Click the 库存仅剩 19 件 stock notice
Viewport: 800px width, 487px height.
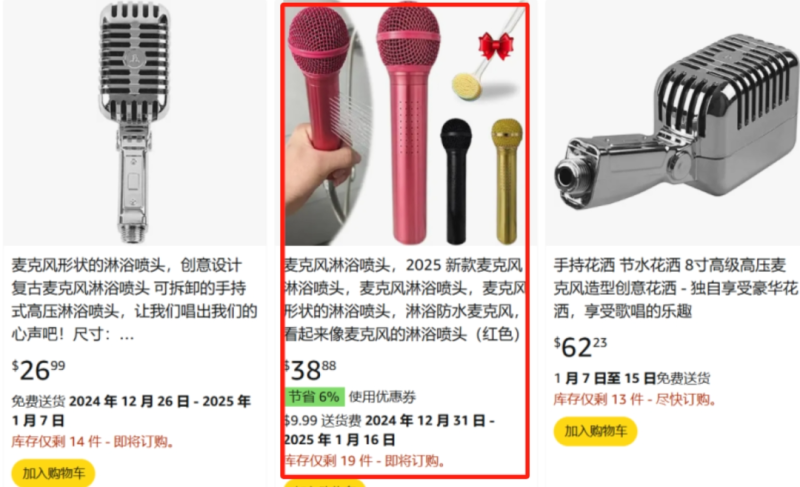364,461
